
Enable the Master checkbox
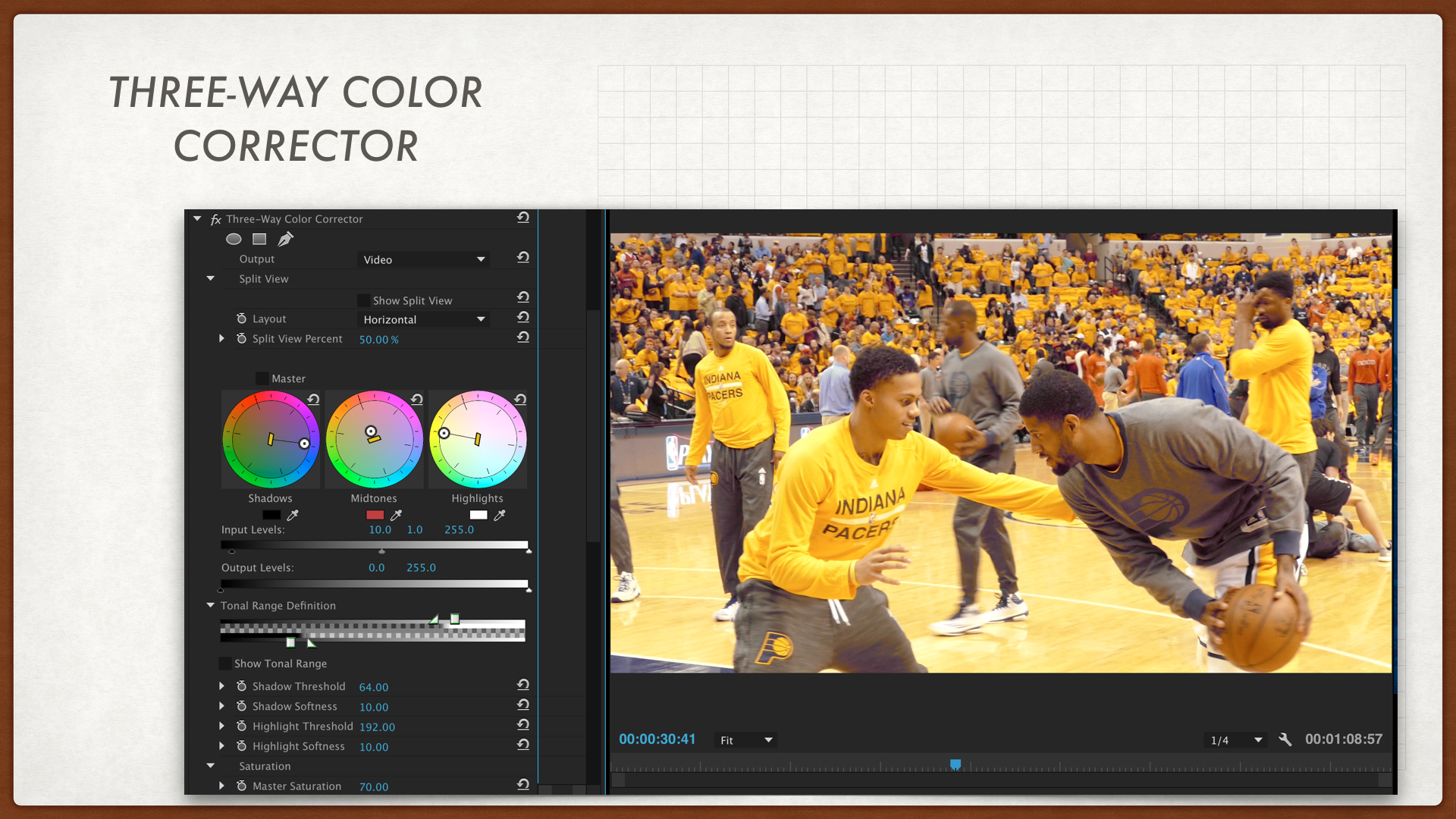pos(262,378)
